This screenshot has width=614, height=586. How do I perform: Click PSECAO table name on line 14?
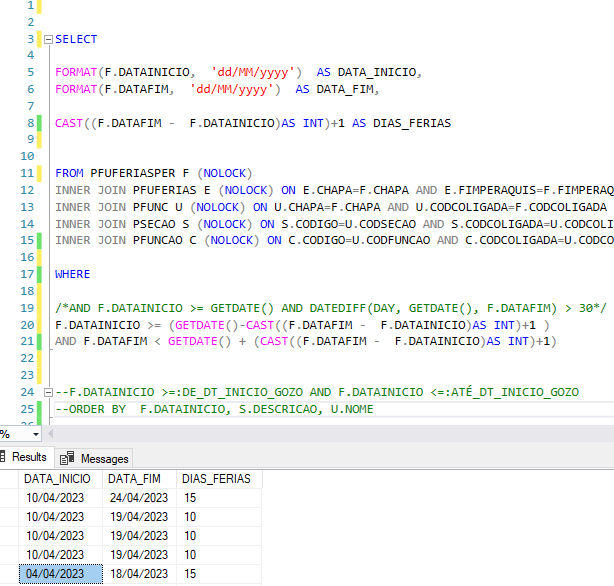click(154, 224)
